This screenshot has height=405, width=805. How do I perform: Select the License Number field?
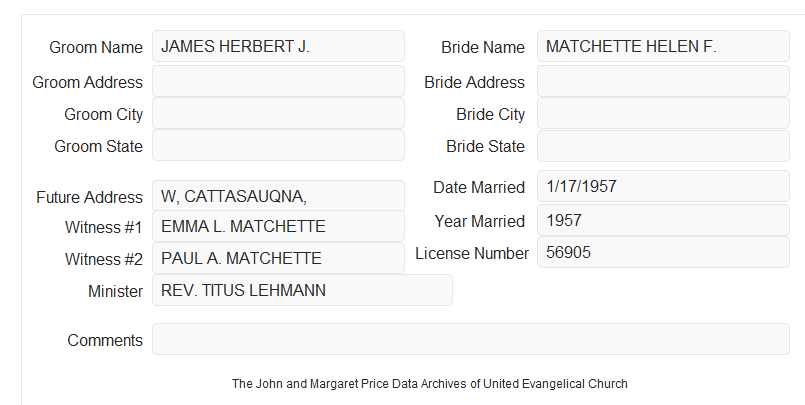[663, 252]
